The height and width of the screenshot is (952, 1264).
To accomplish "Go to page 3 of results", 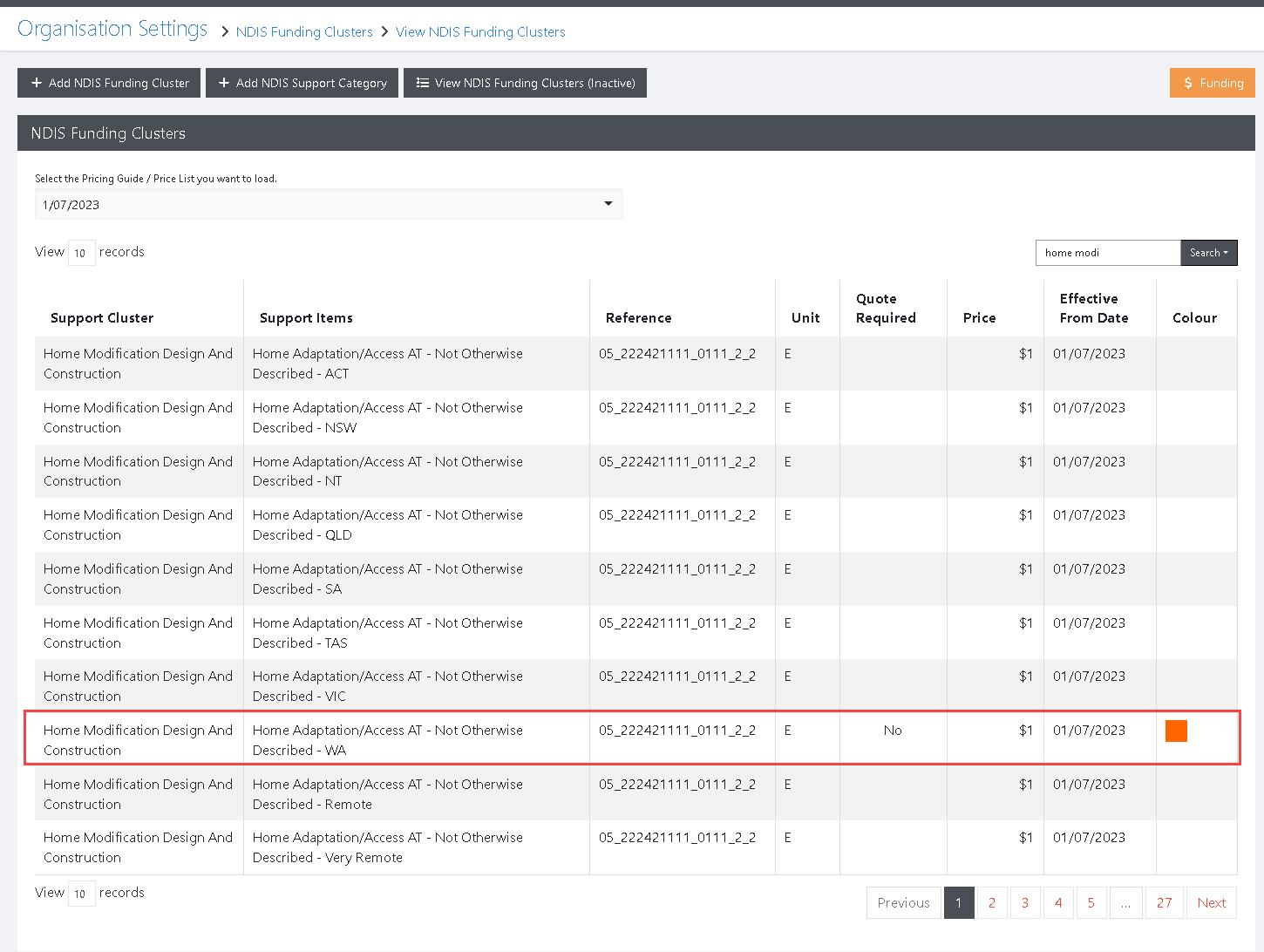I will 1025,903.
